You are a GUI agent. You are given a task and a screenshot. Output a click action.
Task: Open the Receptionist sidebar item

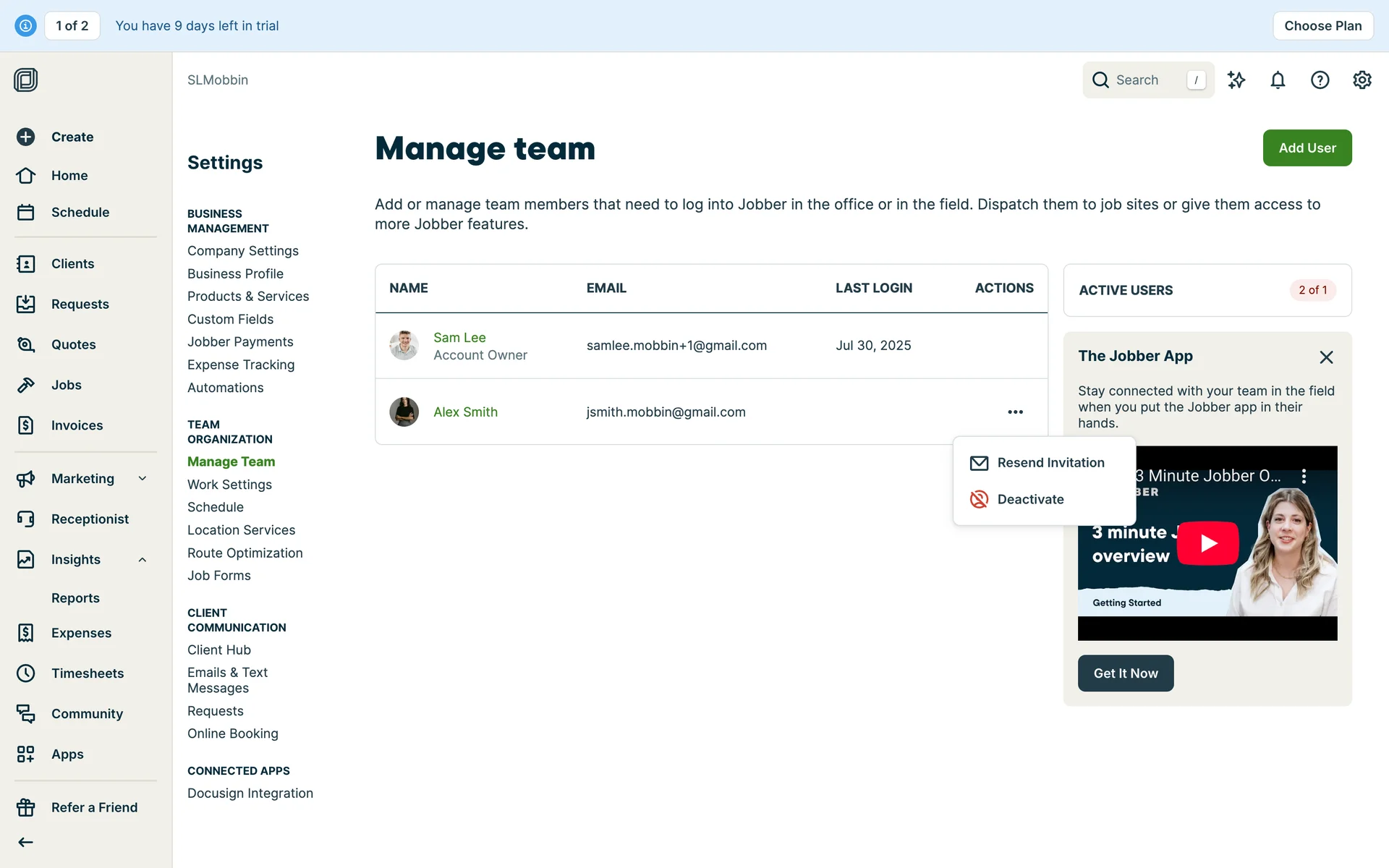click(x=90, y=519)
